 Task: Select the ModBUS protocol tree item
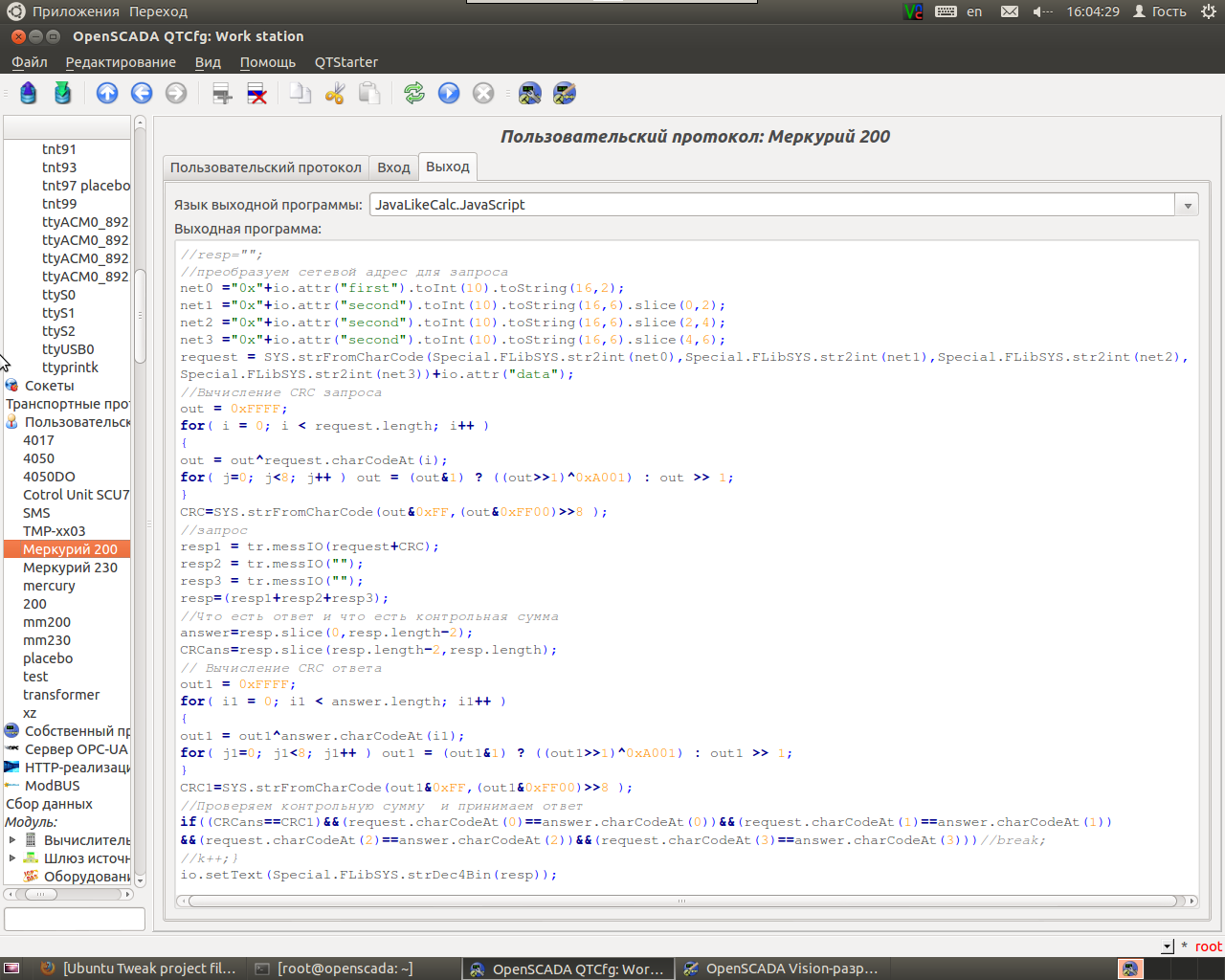(x=52, y=786)
